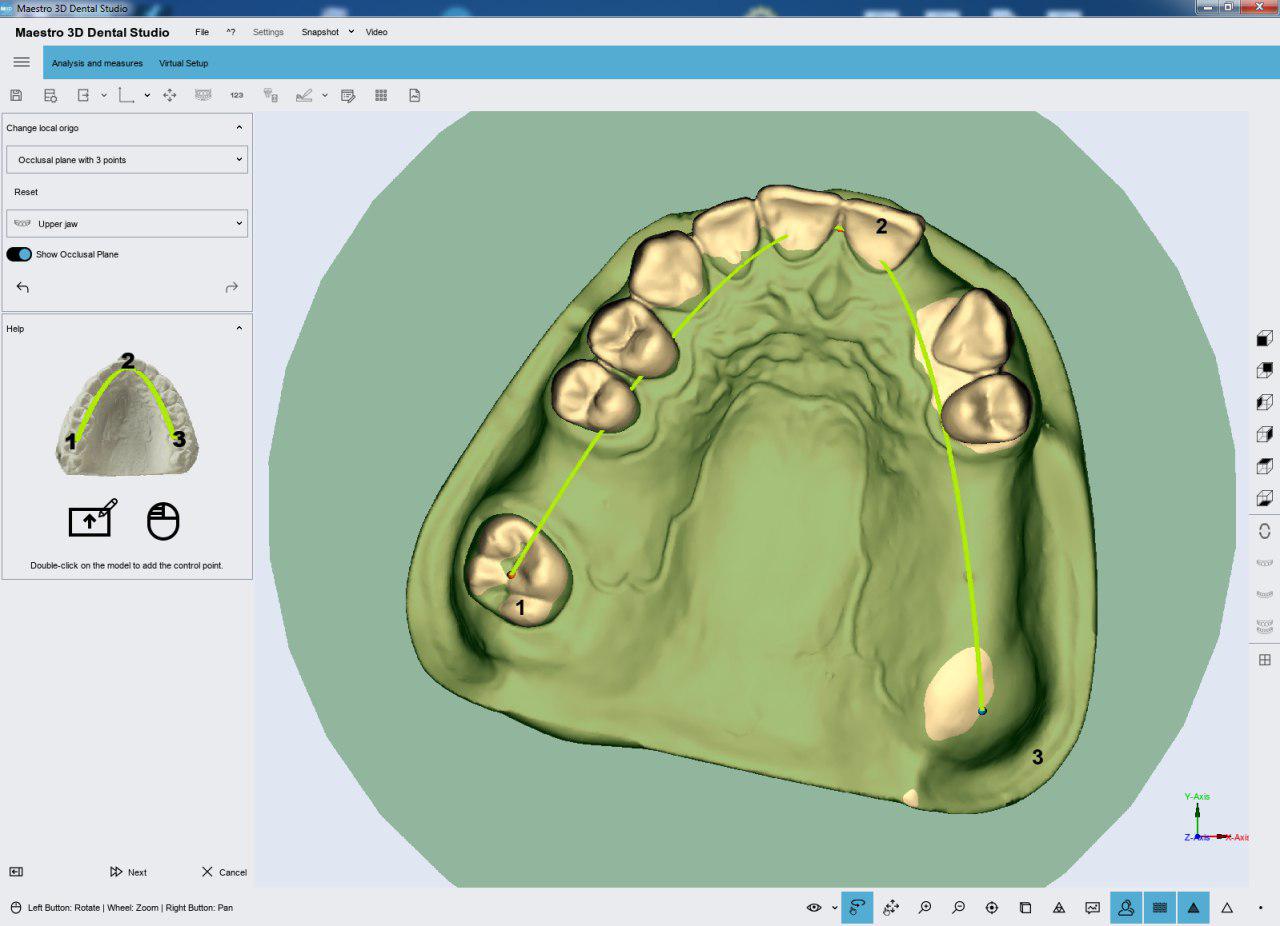Click the teeth arch toolbar icon
Screen dimensions: 1280x926
click(x=203, y=95)
